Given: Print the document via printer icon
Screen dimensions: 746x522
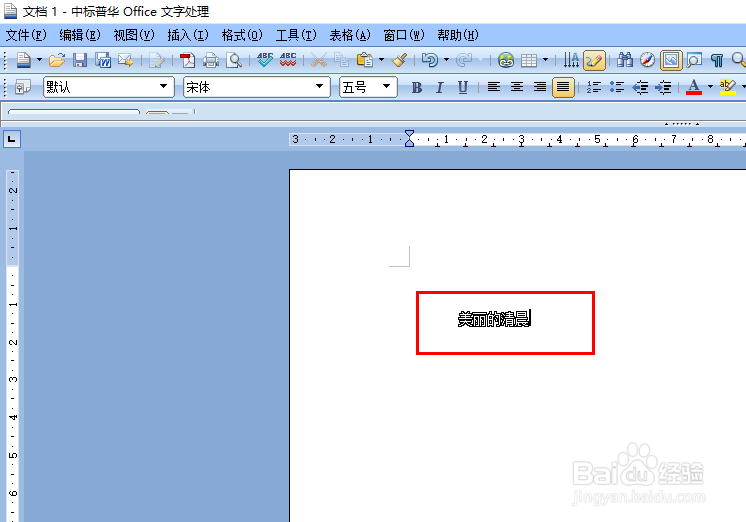Looking at the screenshot, I should pos(211,60).
